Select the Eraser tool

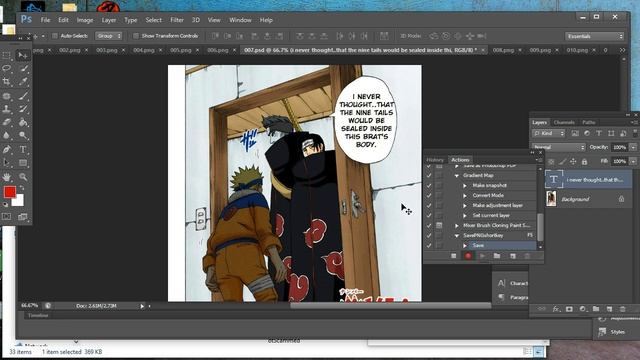(7, 122)
